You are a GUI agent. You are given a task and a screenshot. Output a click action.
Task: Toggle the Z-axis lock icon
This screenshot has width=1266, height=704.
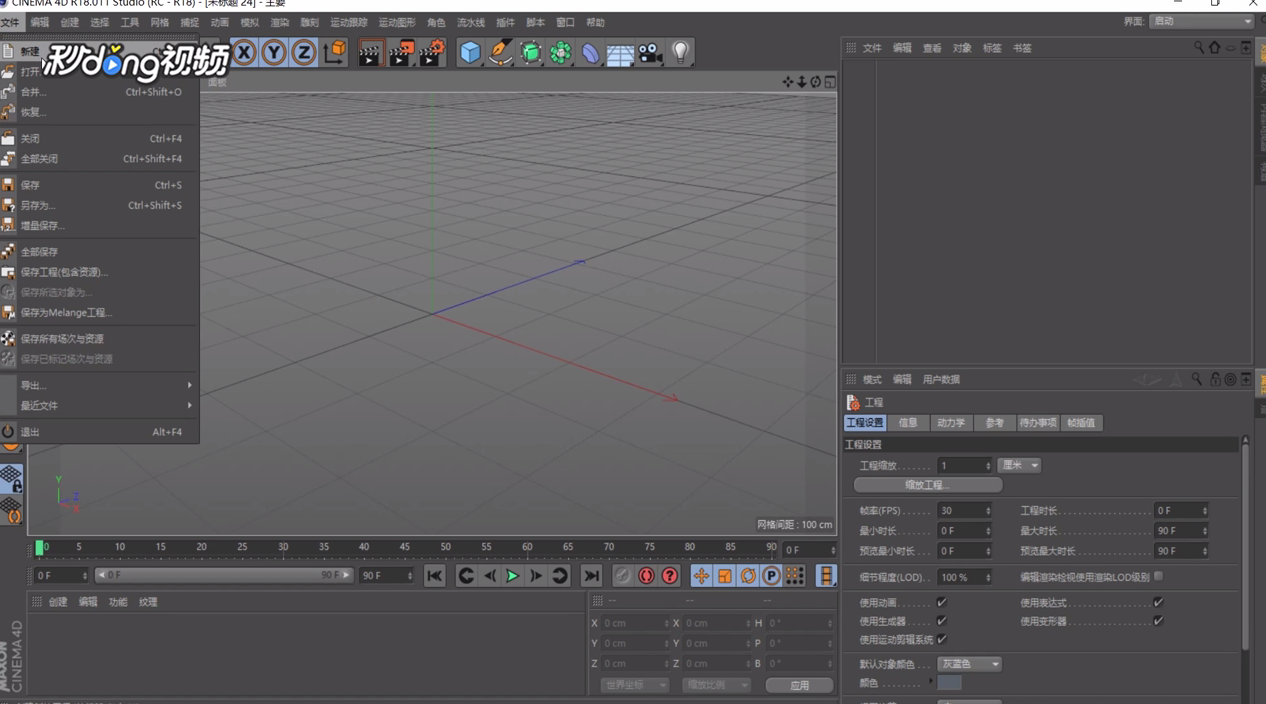pyautogui.click(x=304, y=52)
